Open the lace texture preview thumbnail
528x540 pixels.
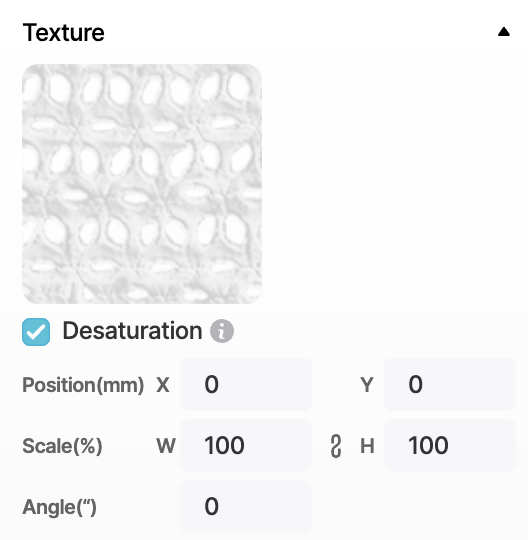[x=142, y=184]
